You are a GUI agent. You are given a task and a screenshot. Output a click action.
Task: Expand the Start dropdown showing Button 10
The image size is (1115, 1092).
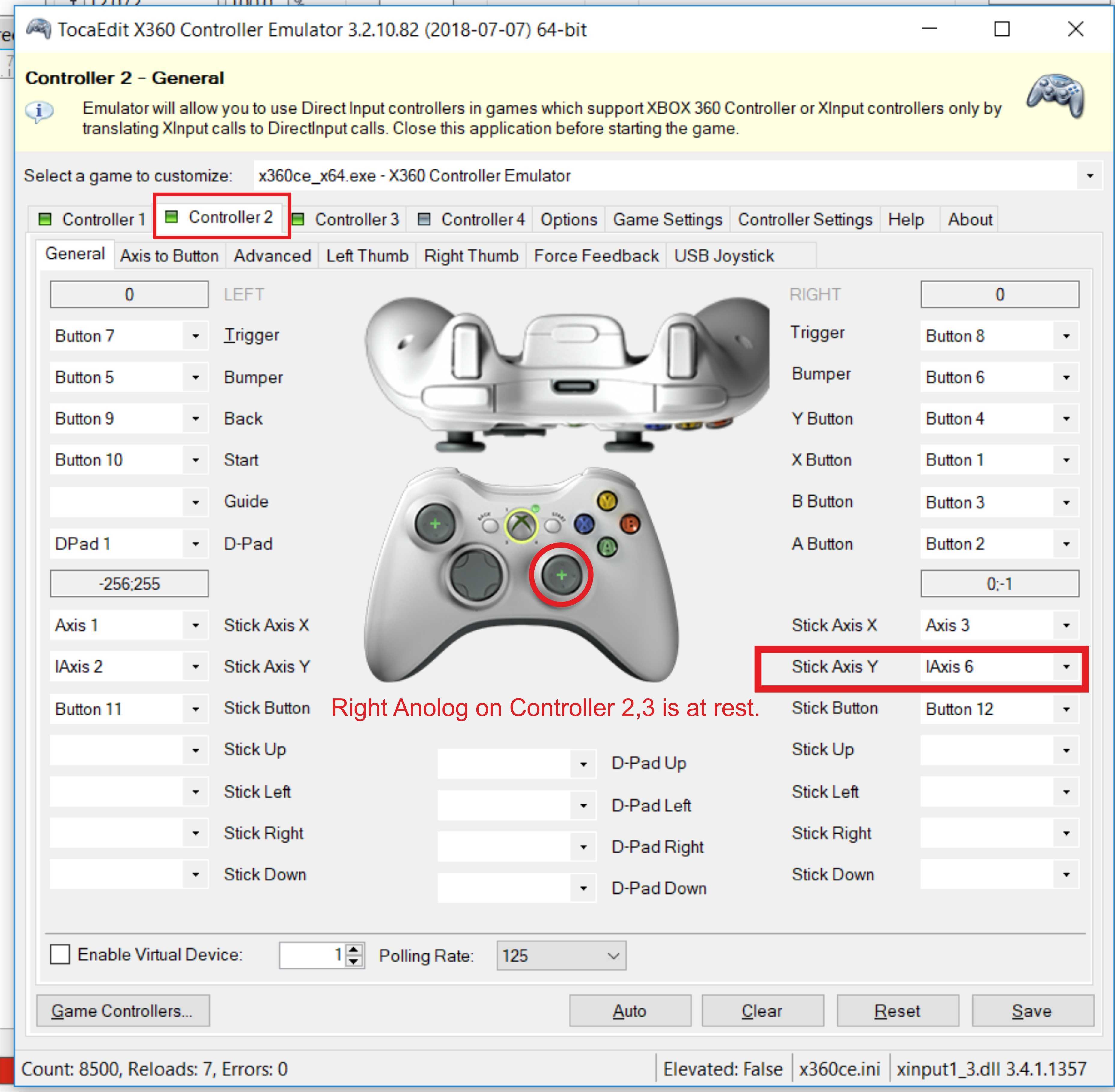click(195, 460)
